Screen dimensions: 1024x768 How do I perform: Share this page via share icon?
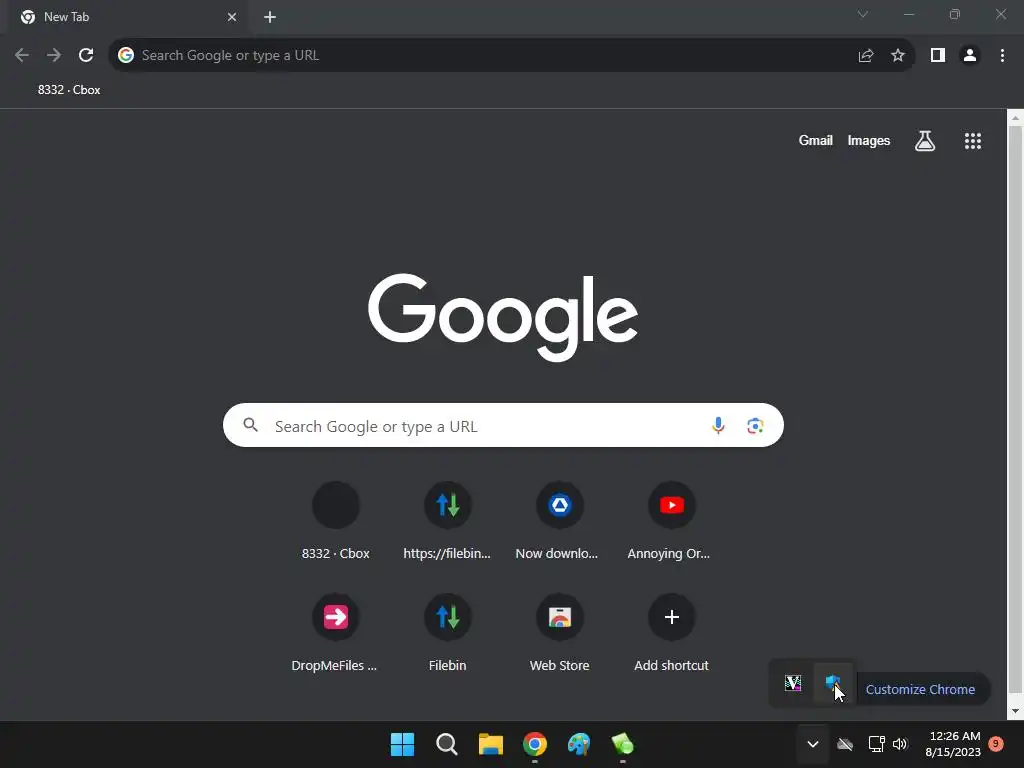click(866, 56)
